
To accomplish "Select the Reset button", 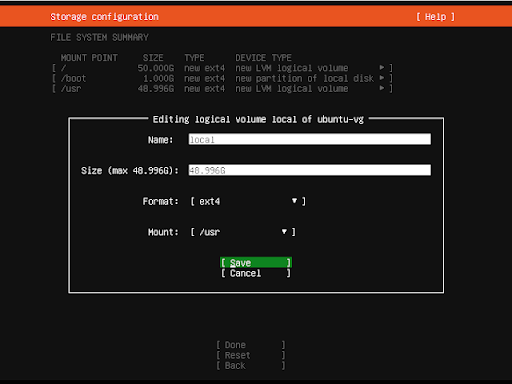I will pos(251,355).
